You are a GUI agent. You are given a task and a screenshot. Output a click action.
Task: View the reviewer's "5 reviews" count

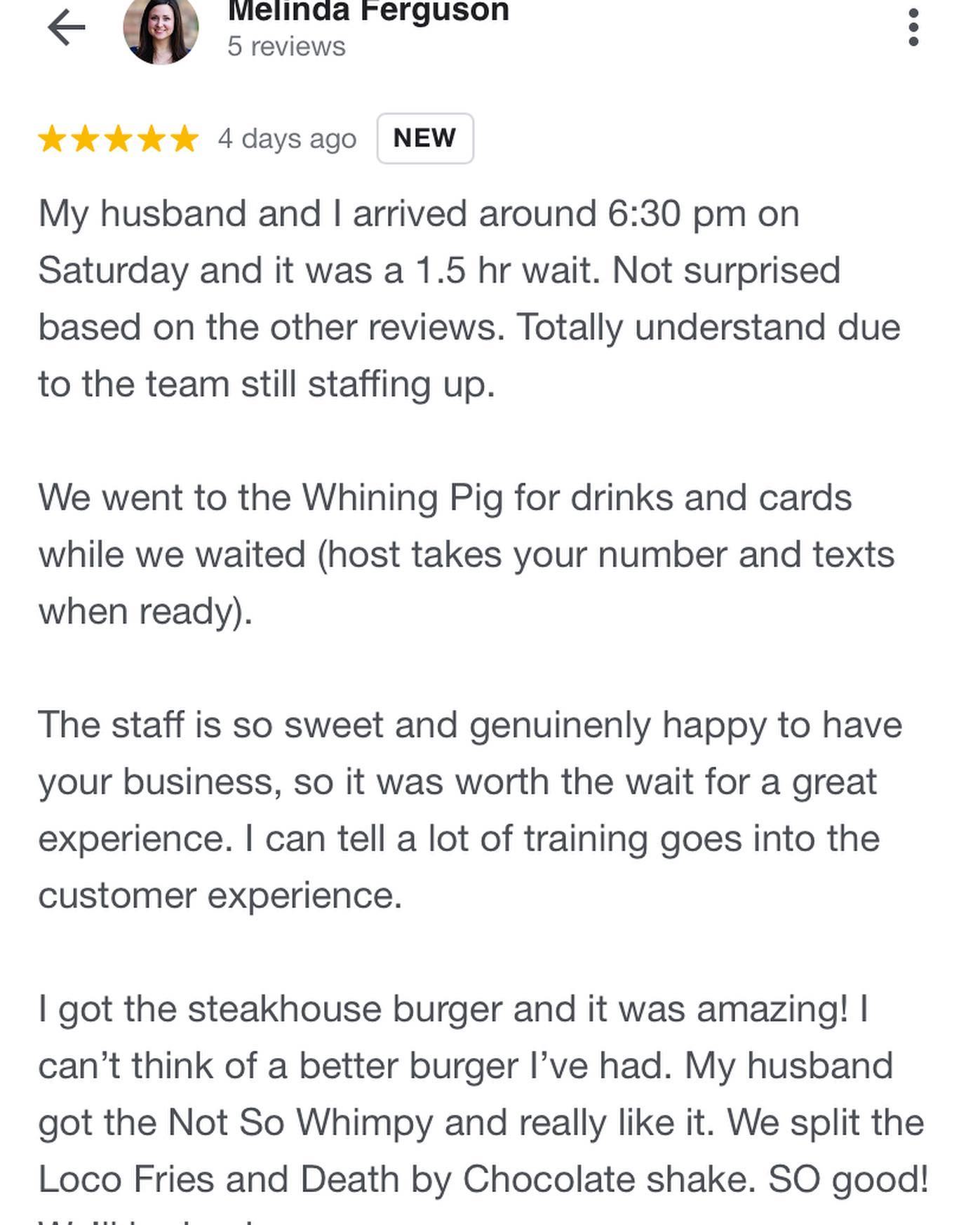click(x=286, y=47)
